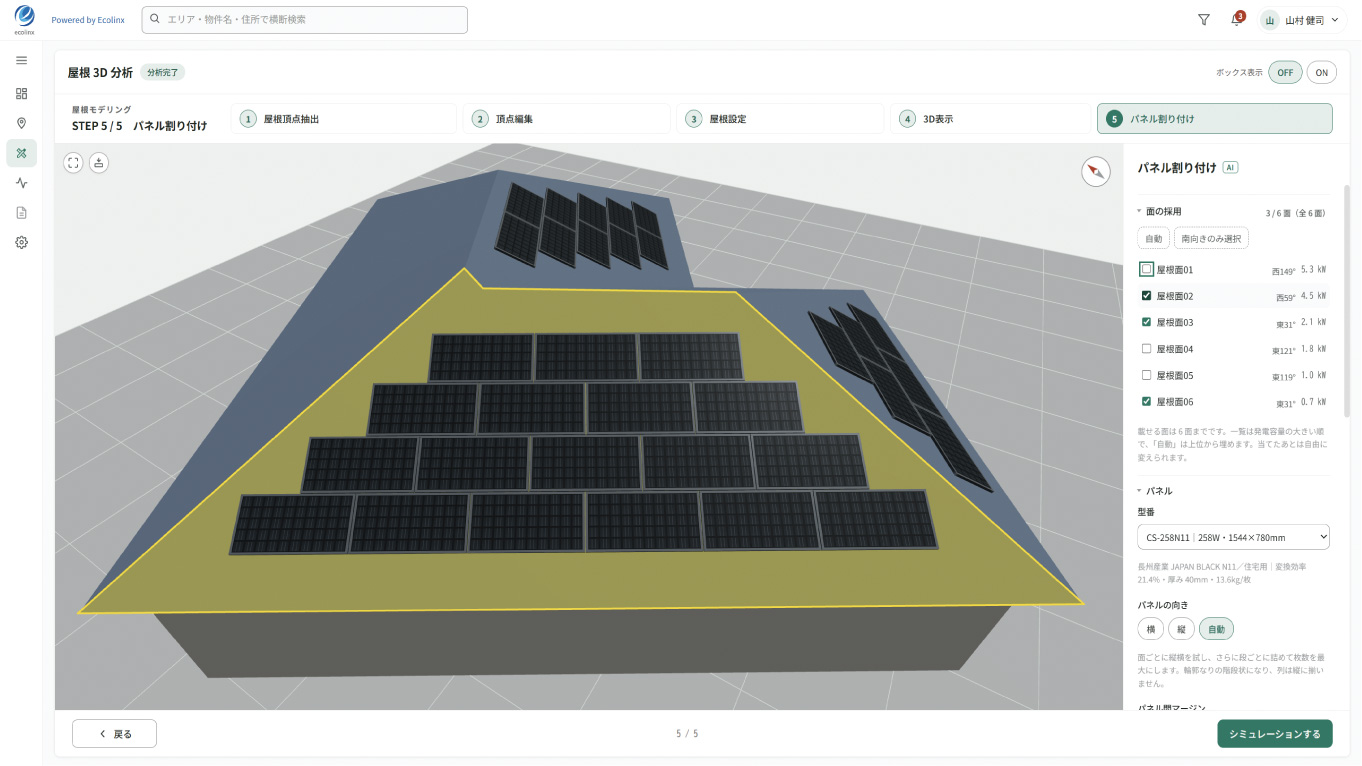Open the document report icon in sidebar

click(x=21, y=213)
